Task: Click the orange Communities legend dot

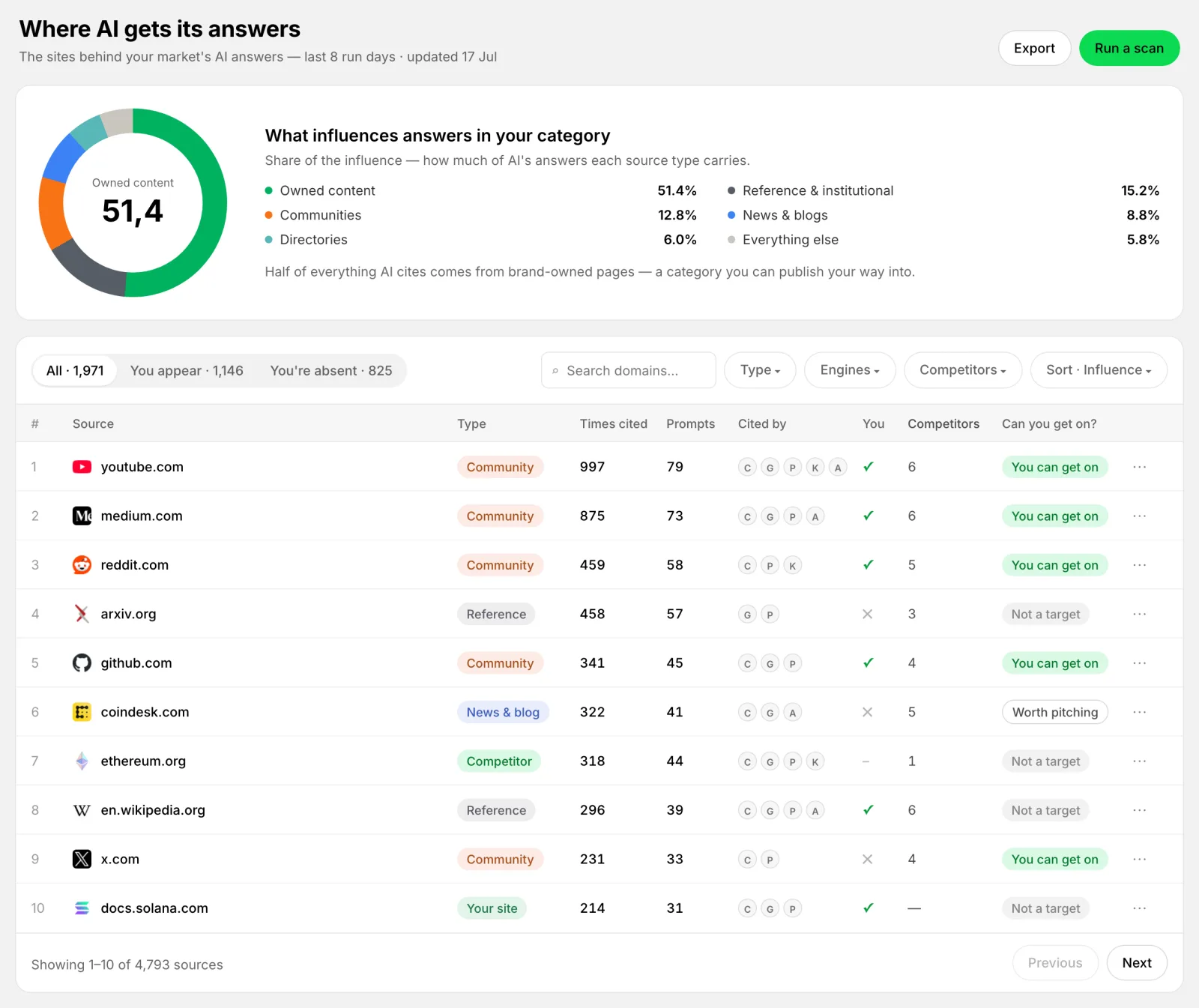Action: (x=269, y=215)
